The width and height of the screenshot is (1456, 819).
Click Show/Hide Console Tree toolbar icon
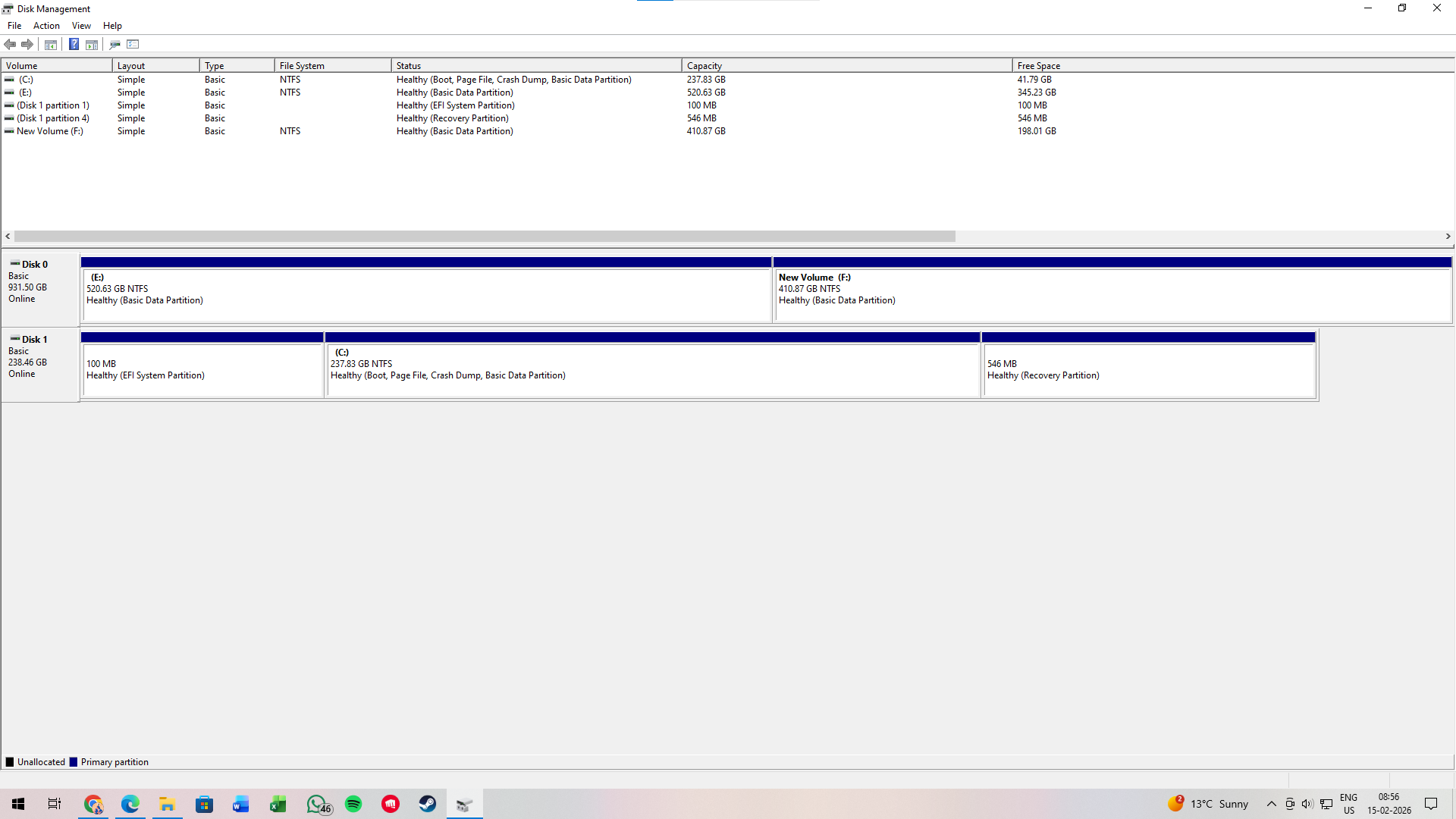click(51, 44)
